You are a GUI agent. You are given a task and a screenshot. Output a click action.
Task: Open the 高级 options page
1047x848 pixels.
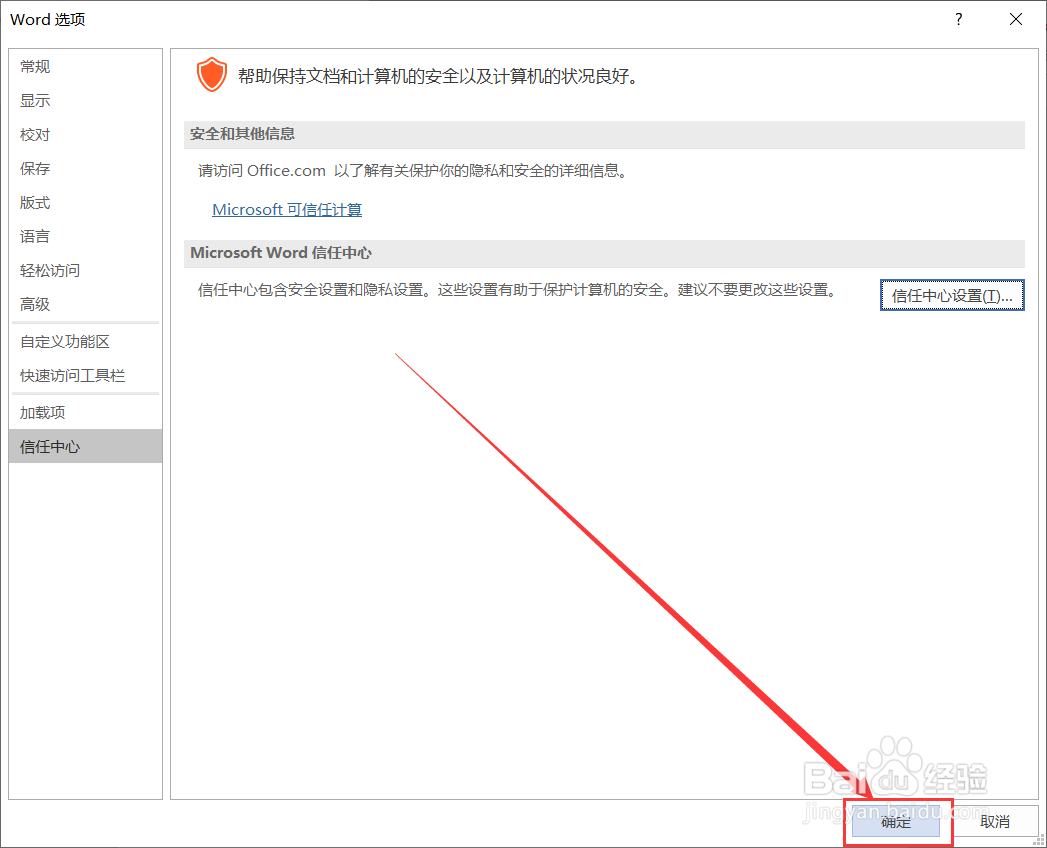85,304
